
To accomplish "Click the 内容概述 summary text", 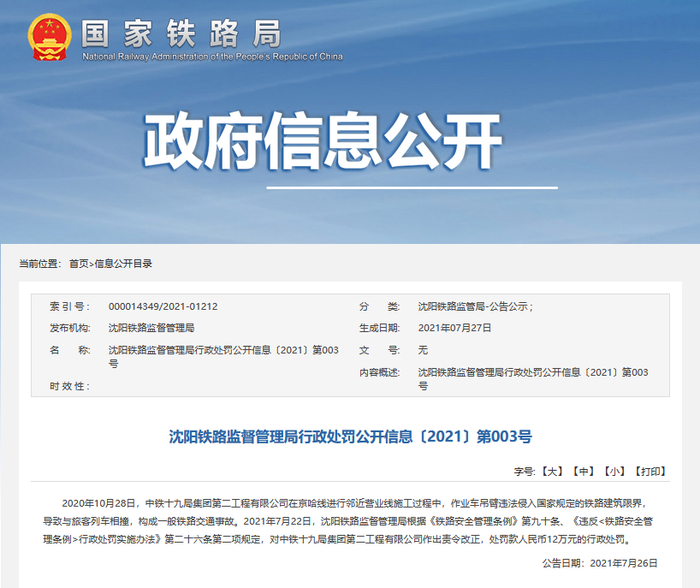I will click(x=533, y=379).
